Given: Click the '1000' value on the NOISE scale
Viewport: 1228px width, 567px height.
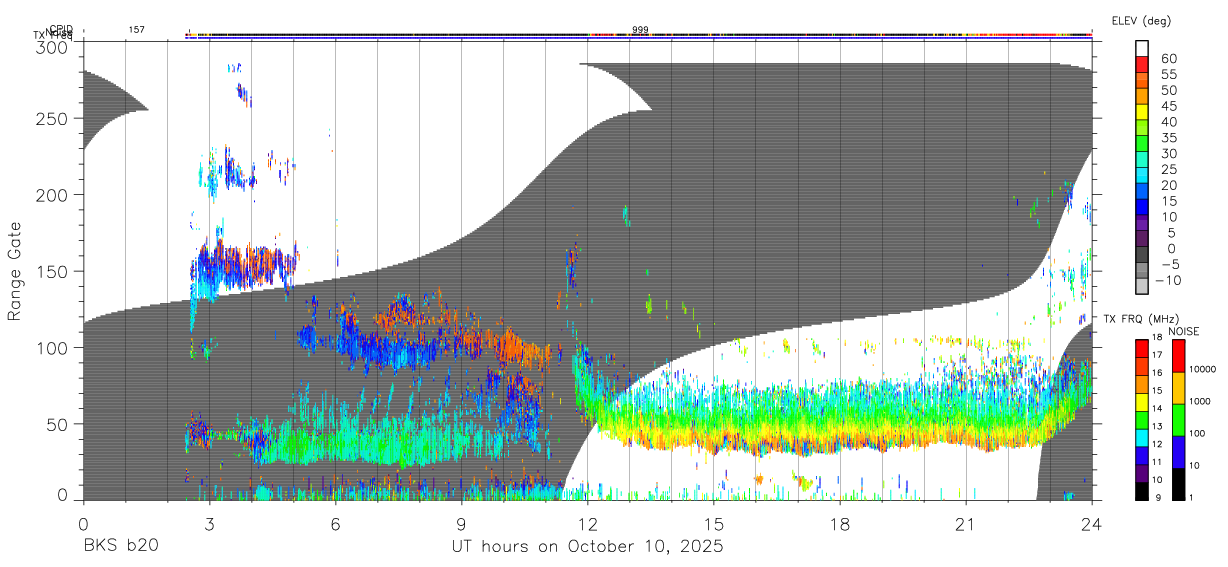Looking at the screenshot, I should (1202, 401).
